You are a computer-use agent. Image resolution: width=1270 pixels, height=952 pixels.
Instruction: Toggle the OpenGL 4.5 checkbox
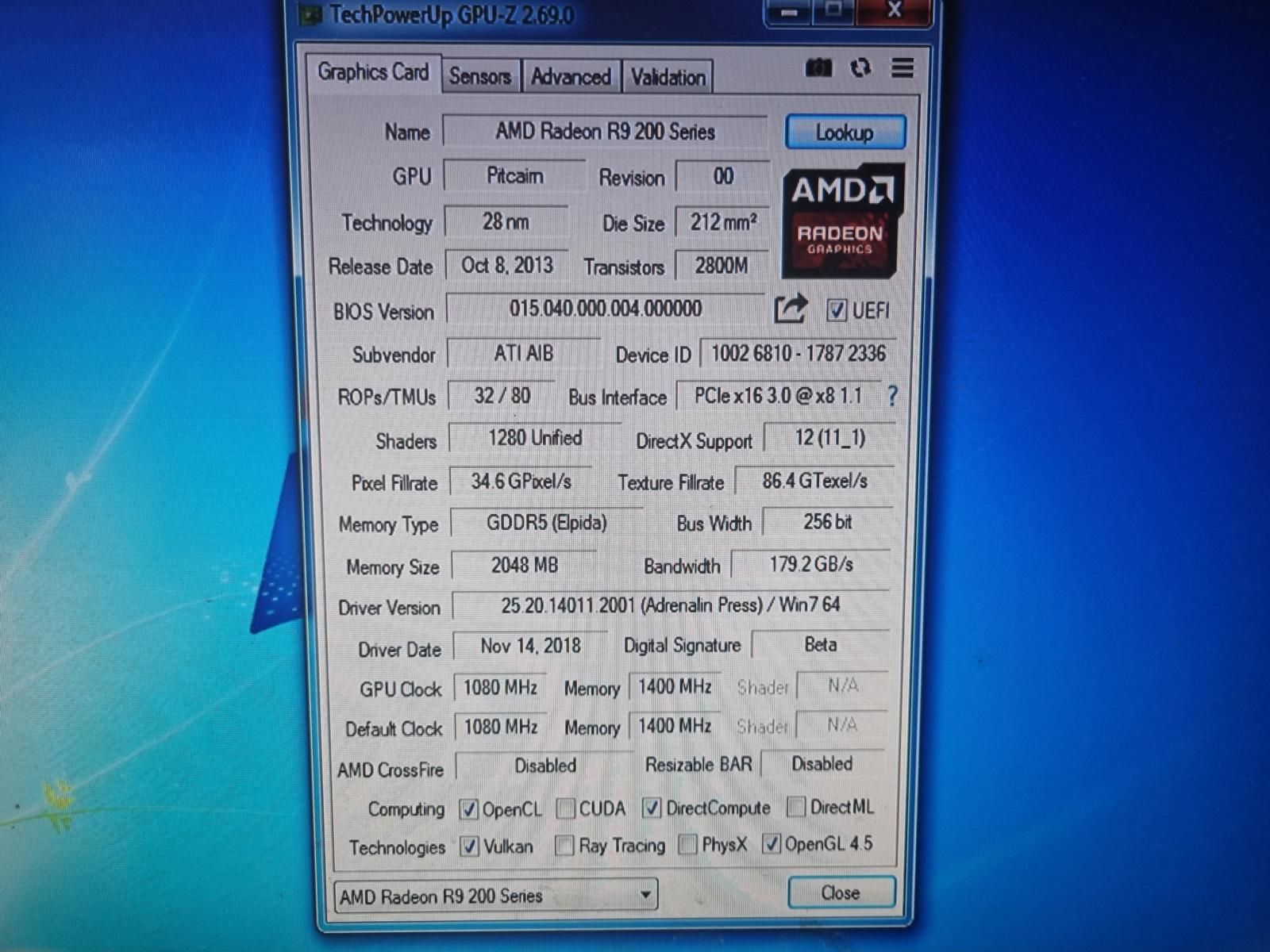[x=771, y=843]
